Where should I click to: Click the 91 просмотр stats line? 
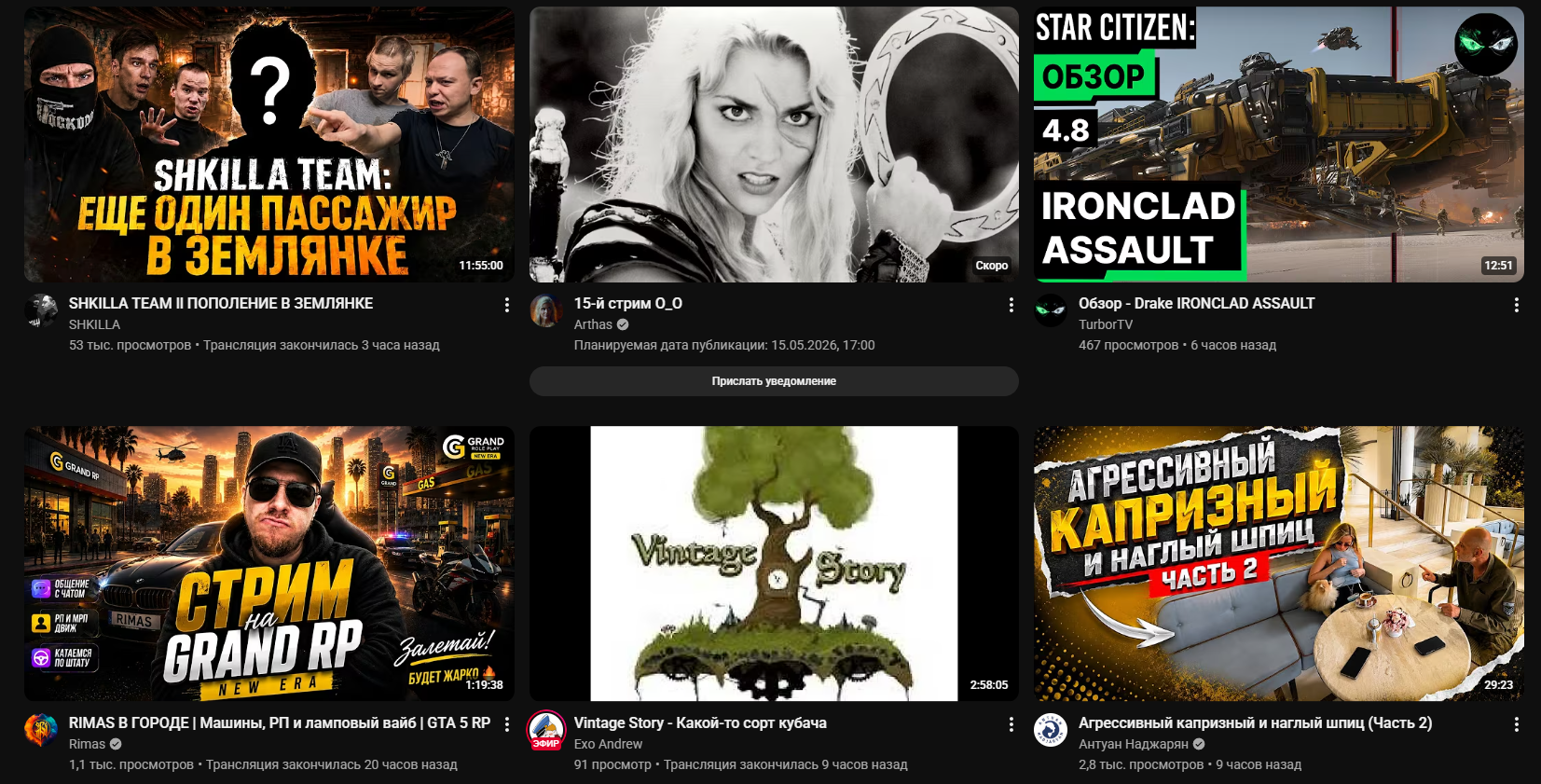741,764
